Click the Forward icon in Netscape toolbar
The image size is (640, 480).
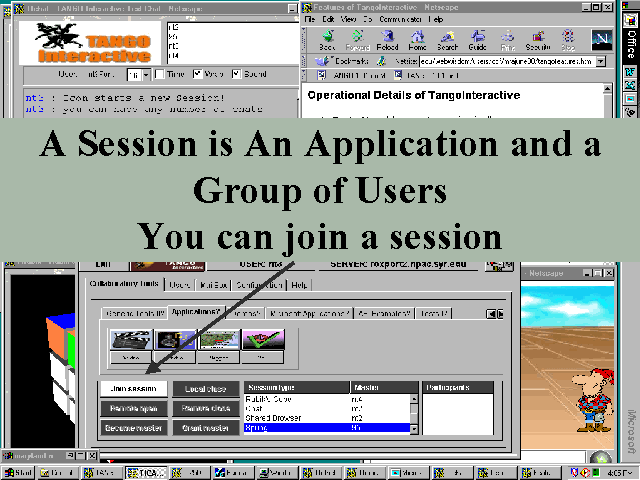click(358, 40)
